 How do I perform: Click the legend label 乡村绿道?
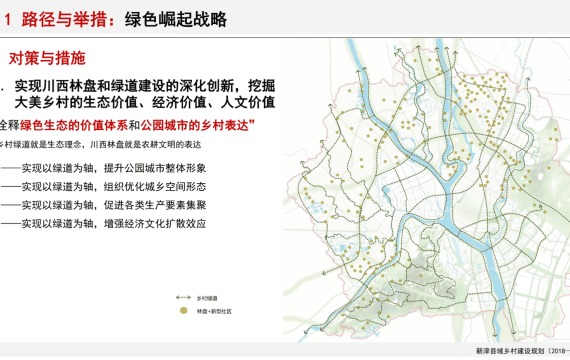point(207,299)
